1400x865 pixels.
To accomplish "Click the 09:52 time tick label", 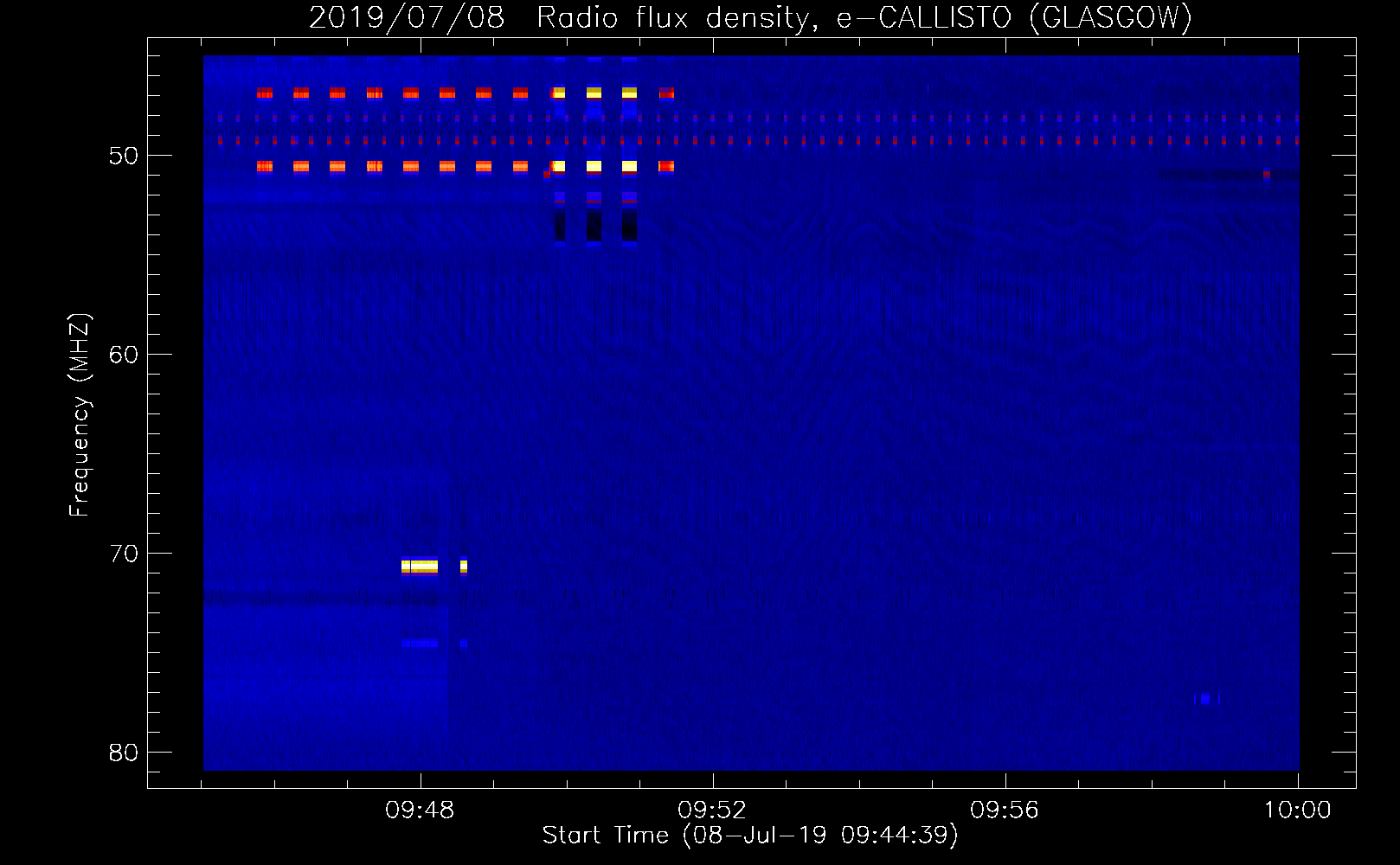I will tap(712, 811).
